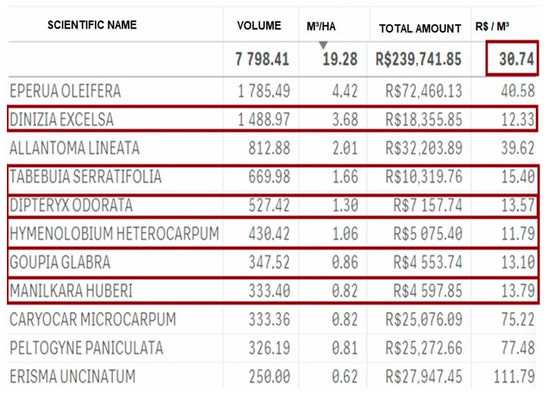Select the VOLUME column header
Image resolution: width=550 pixels, height=393 pixels.
click(x=259, y=26)
